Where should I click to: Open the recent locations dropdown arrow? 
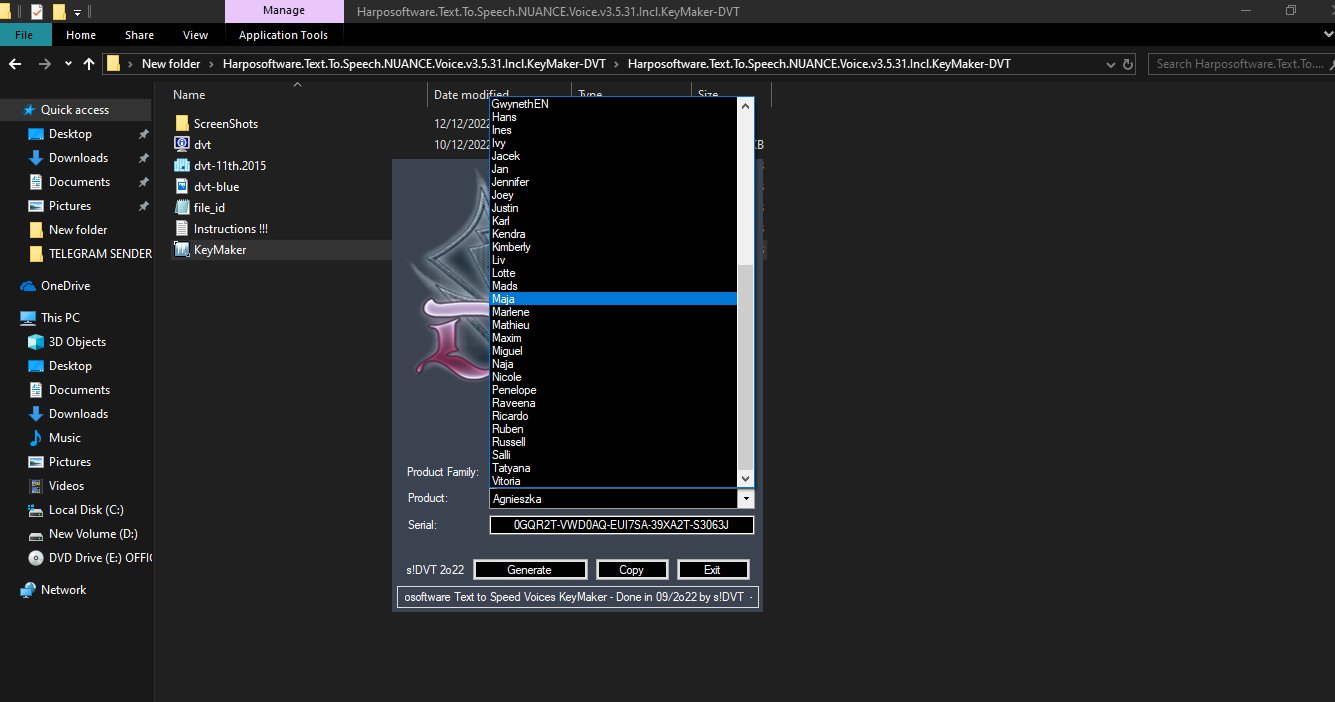pos(69,64)
